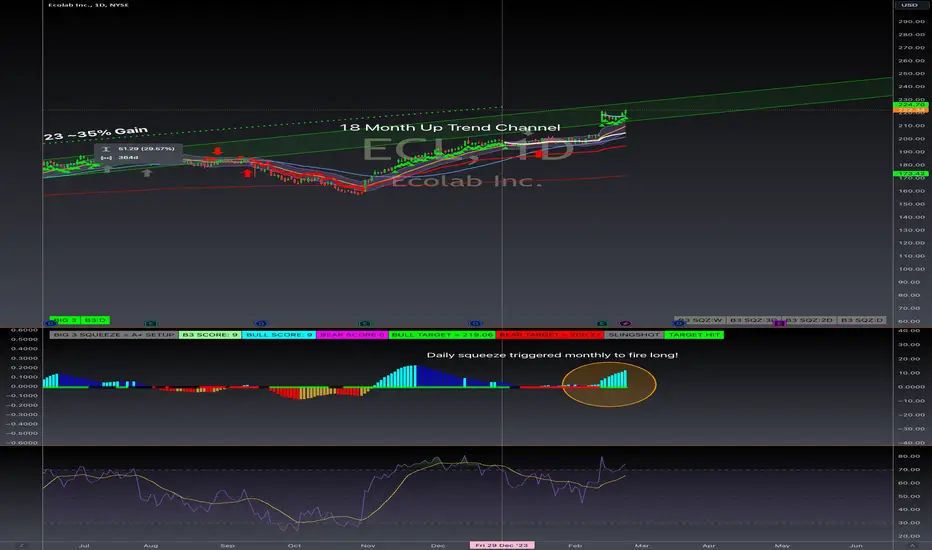
Task: Click the purple event marker near Feb
Action: coord(625,323)
